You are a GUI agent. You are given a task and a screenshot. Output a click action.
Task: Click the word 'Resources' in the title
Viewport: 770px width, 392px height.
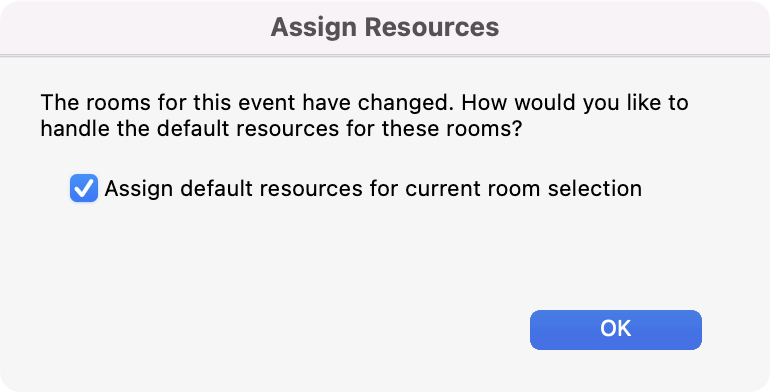click(x=432, y=27)
